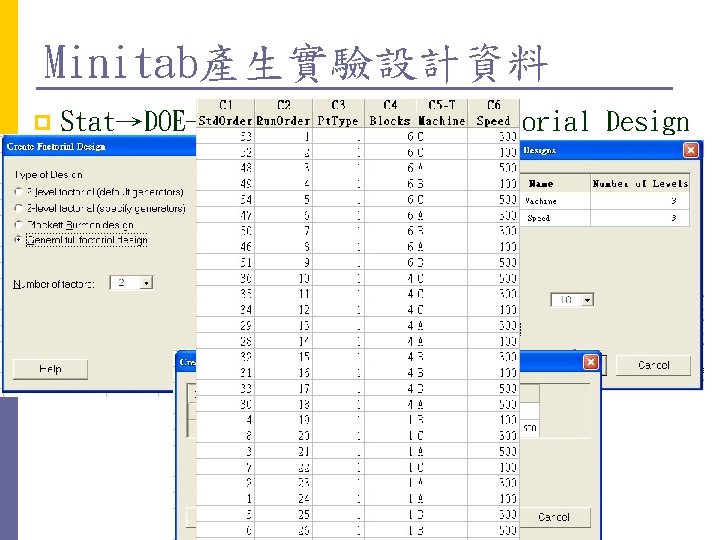This screenshot has height=540, width=720.
Task: Click RunOrder cell with value 24
Action: (x=283, y=499)
